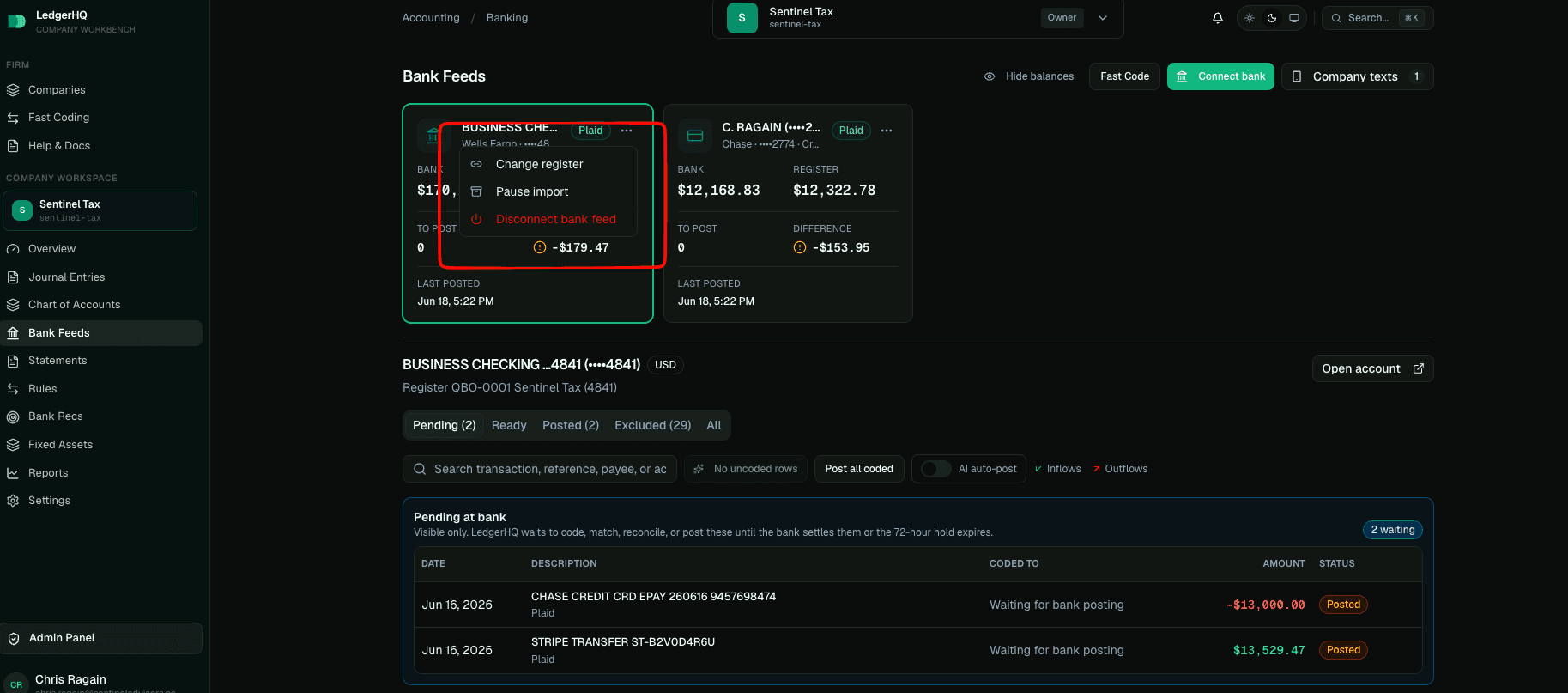Open Company texts
Viewport: 1568px width, 693px height.
tap(1357, 76)
